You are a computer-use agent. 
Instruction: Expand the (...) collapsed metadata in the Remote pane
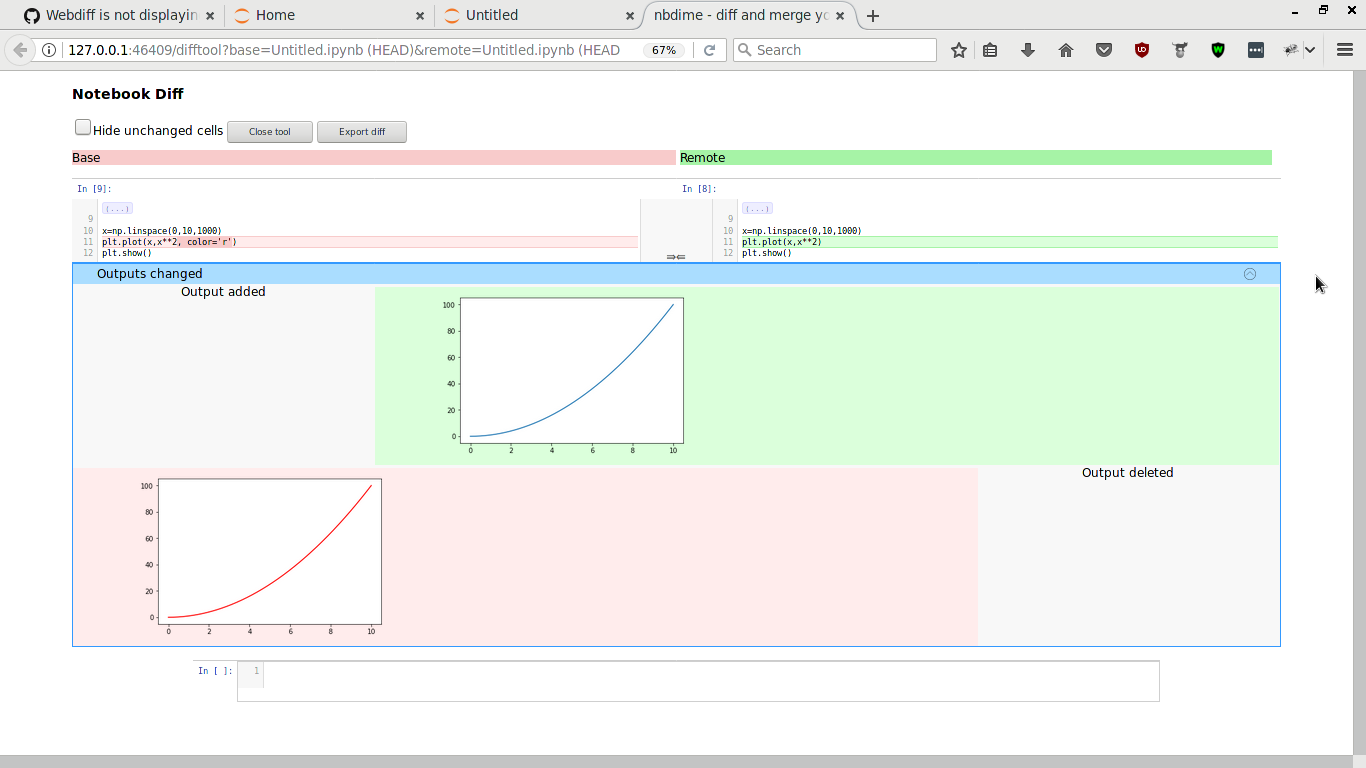coord(757,207)
